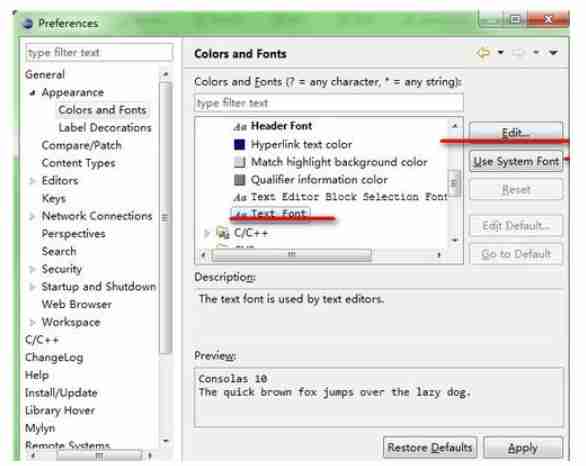The height and width of the screenshot is (466, 586).
Task: Click the Use System Font button
Action: (x=516, y=161)
